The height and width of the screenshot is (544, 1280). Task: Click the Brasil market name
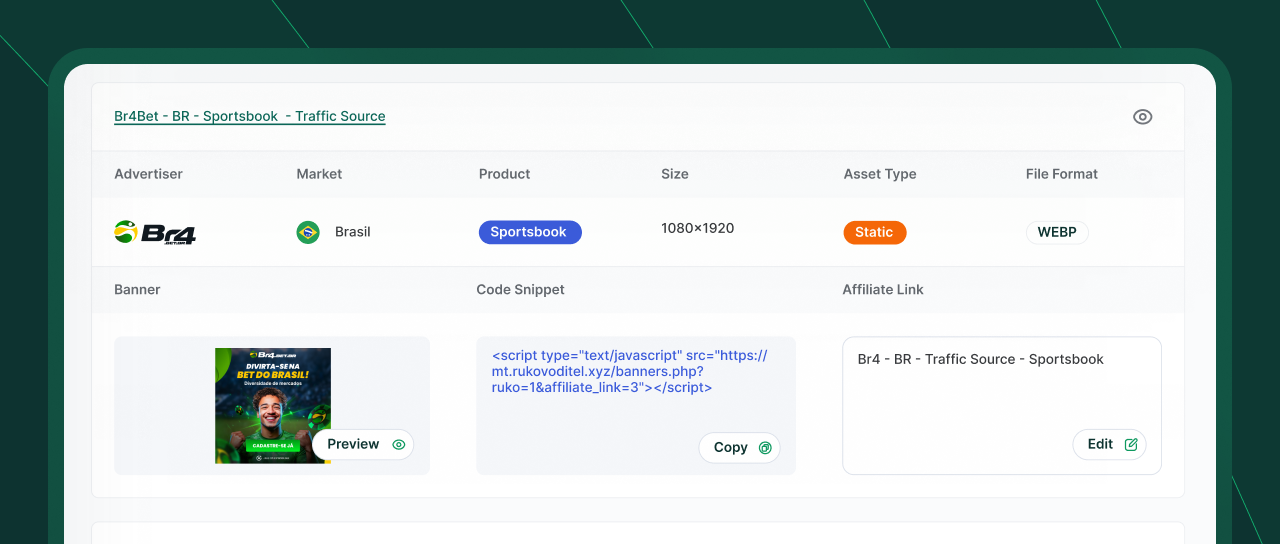coord(353,232)
